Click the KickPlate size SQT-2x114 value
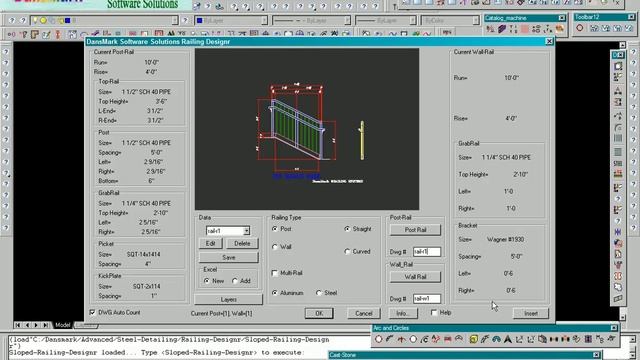Viewport: 640px width, 360px height. pyautogui.click(x=146, y=287)
